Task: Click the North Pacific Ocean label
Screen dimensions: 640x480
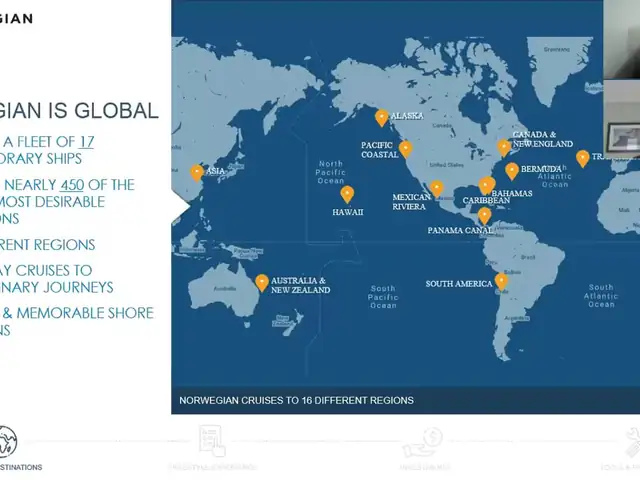Action: coord(331,172)
